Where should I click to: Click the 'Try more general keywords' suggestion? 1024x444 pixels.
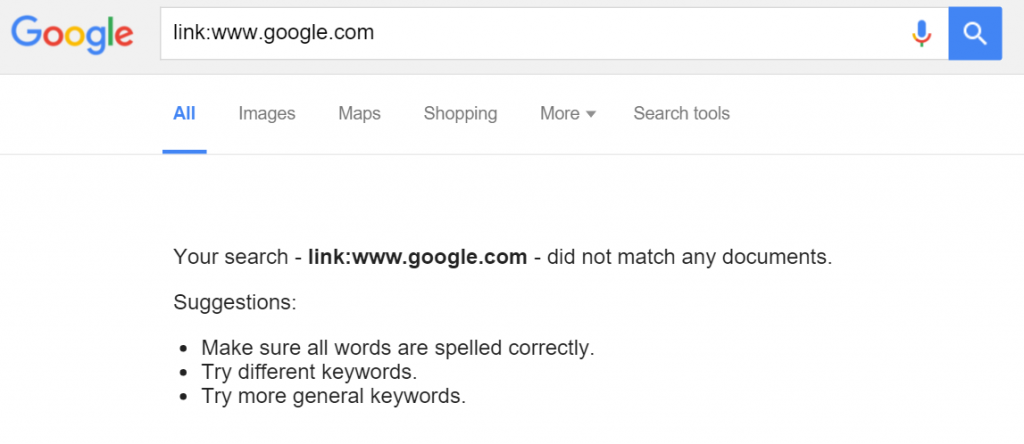click(334, 396)
